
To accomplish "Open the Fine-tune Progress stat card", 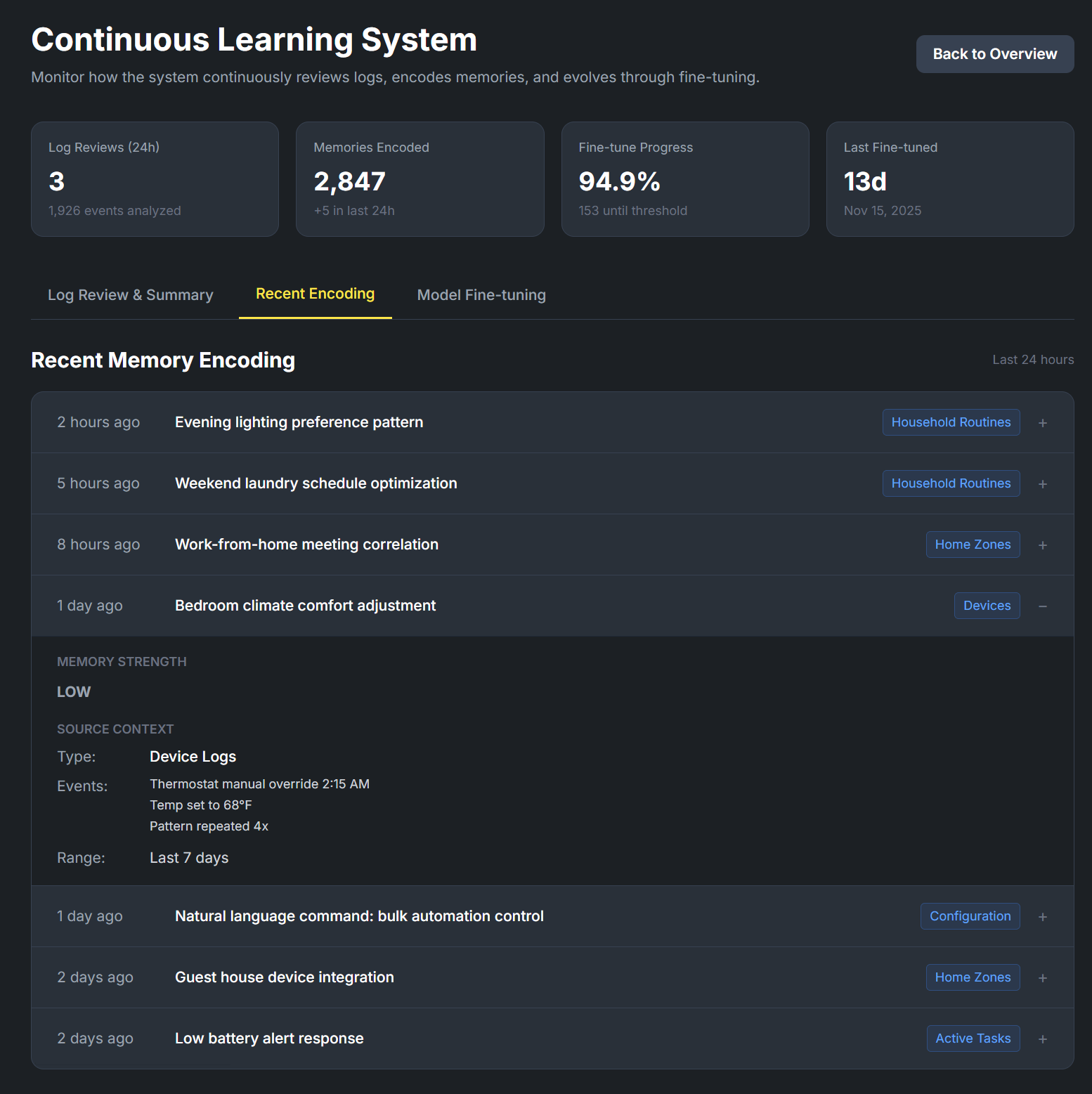I will pos(684,179).
